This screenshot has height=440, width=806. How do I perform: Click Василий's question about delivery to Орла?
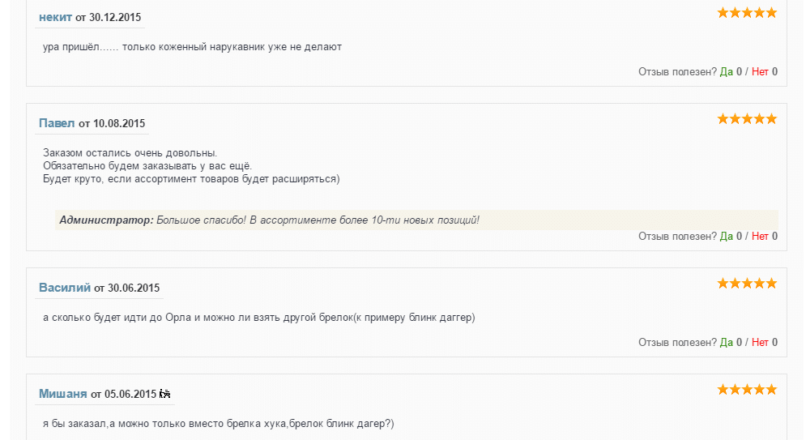[259, 318]
